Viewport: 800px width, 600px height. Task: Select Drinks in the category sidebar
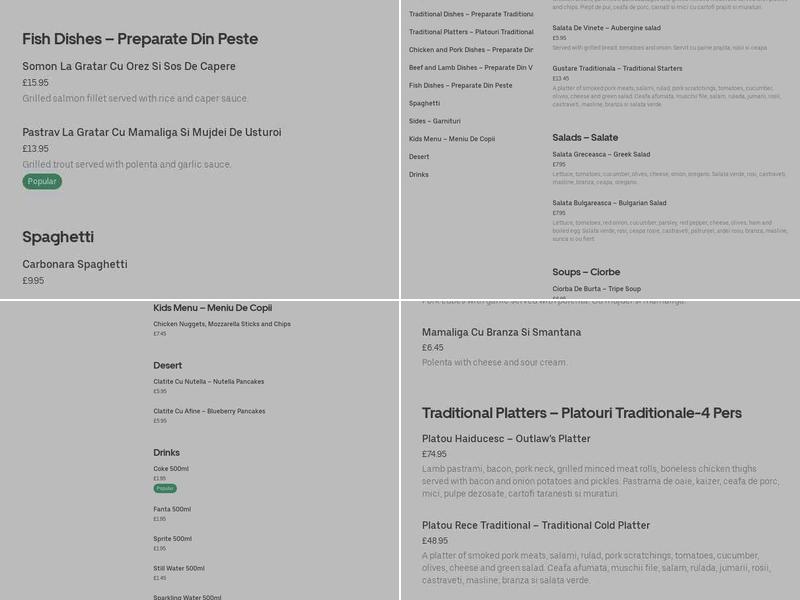pos(418,175)
